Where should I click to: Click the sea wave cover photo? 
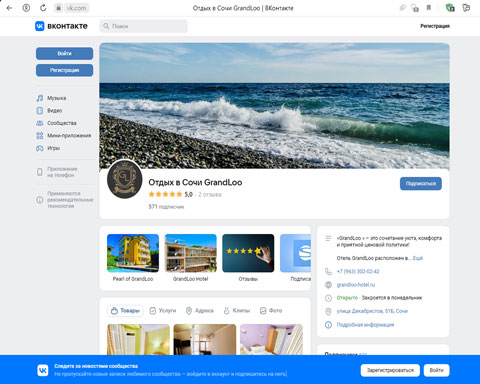point(274,106)
